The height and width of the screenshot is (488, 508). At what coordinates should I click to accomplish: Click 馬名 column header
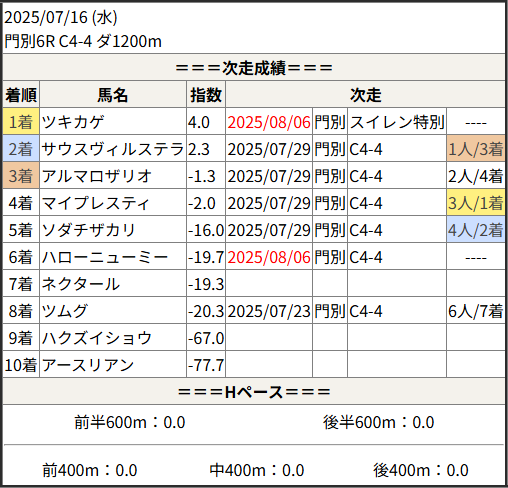[113, 95]
